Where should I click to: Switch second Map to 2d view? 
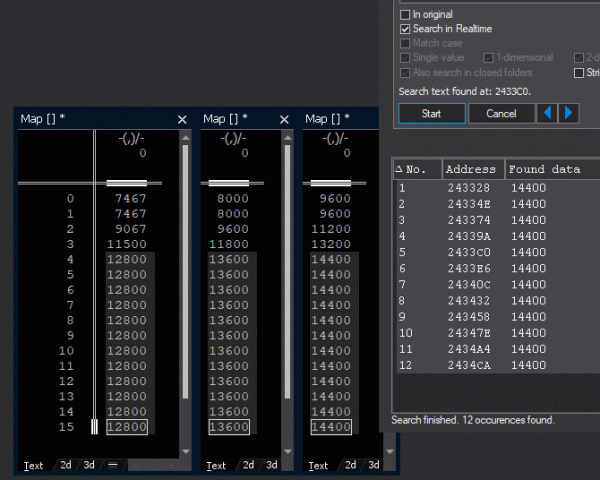[248, 465]
